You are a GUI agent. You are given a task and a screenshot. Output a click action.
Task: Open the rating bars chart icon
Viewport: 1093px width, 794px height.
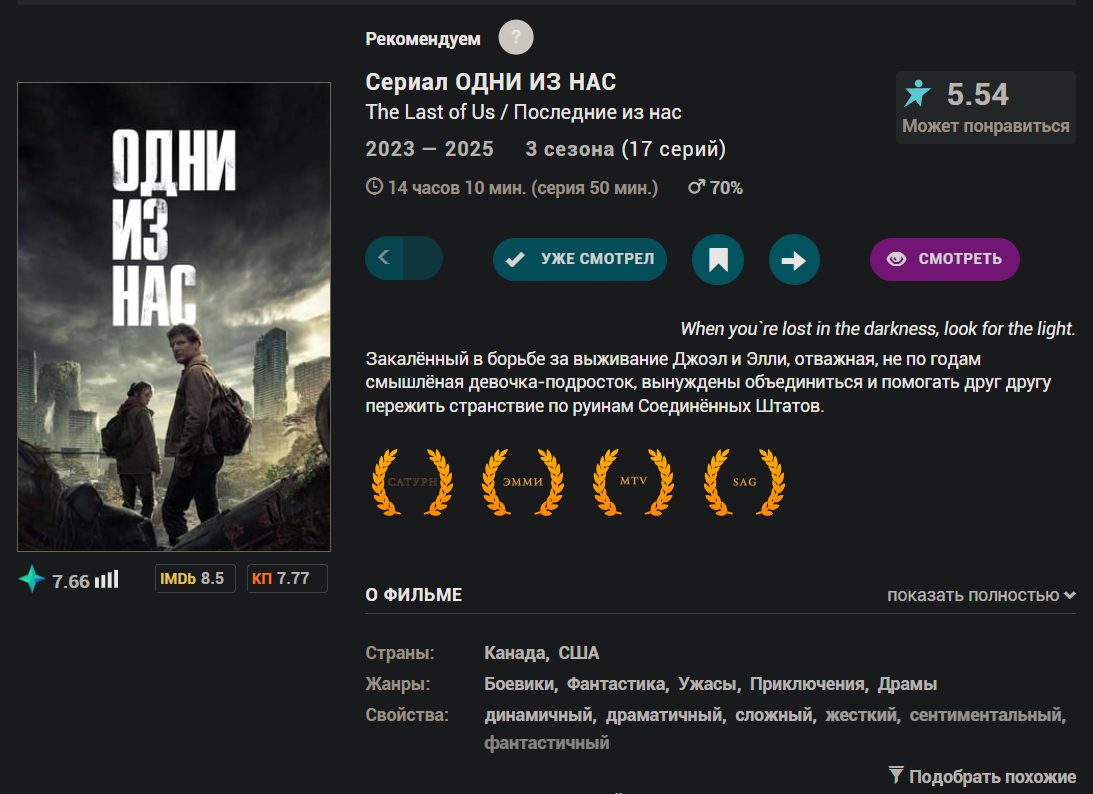point(107,579)
